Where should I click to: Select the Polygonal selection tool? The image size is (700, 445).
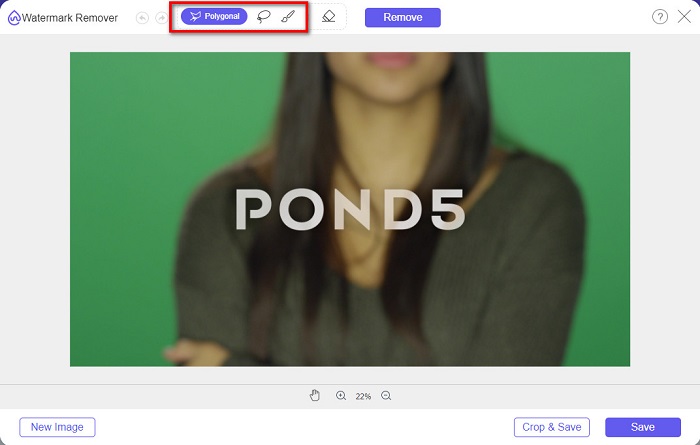click(214, 17)
